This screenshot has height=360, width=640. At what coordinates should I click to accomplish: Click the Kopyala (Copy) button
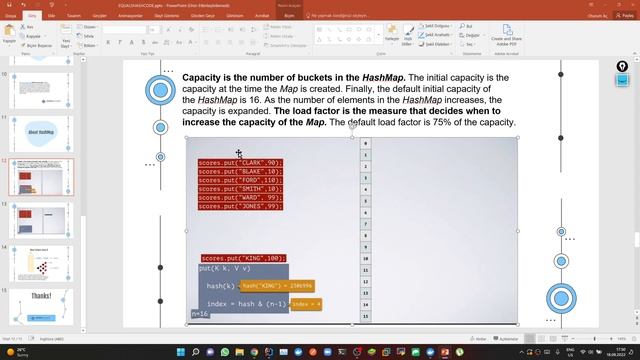pos(31,36)
